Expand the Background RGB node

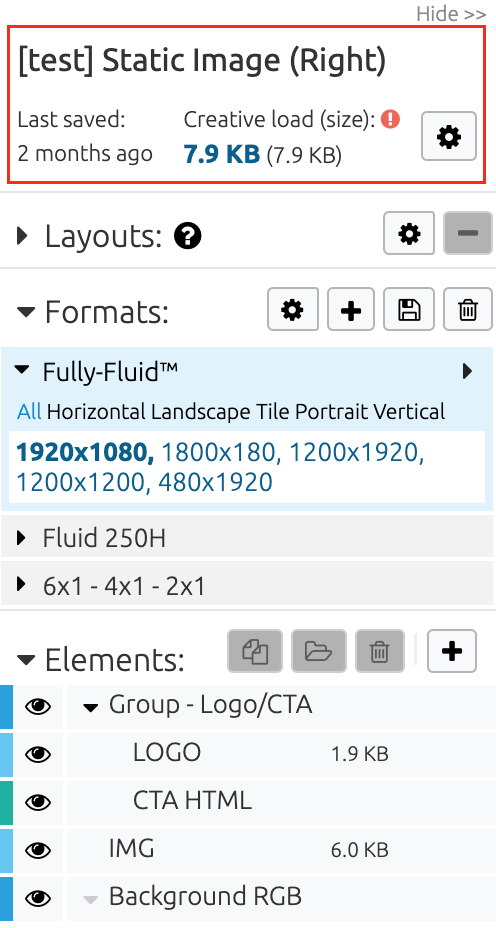point(91,900)
